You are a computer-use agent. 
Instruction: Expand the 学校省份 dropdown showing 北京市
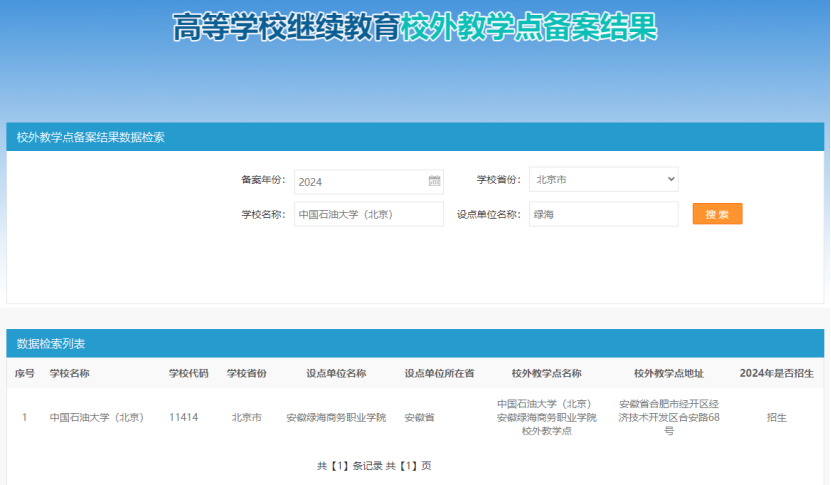coord(603,180)
